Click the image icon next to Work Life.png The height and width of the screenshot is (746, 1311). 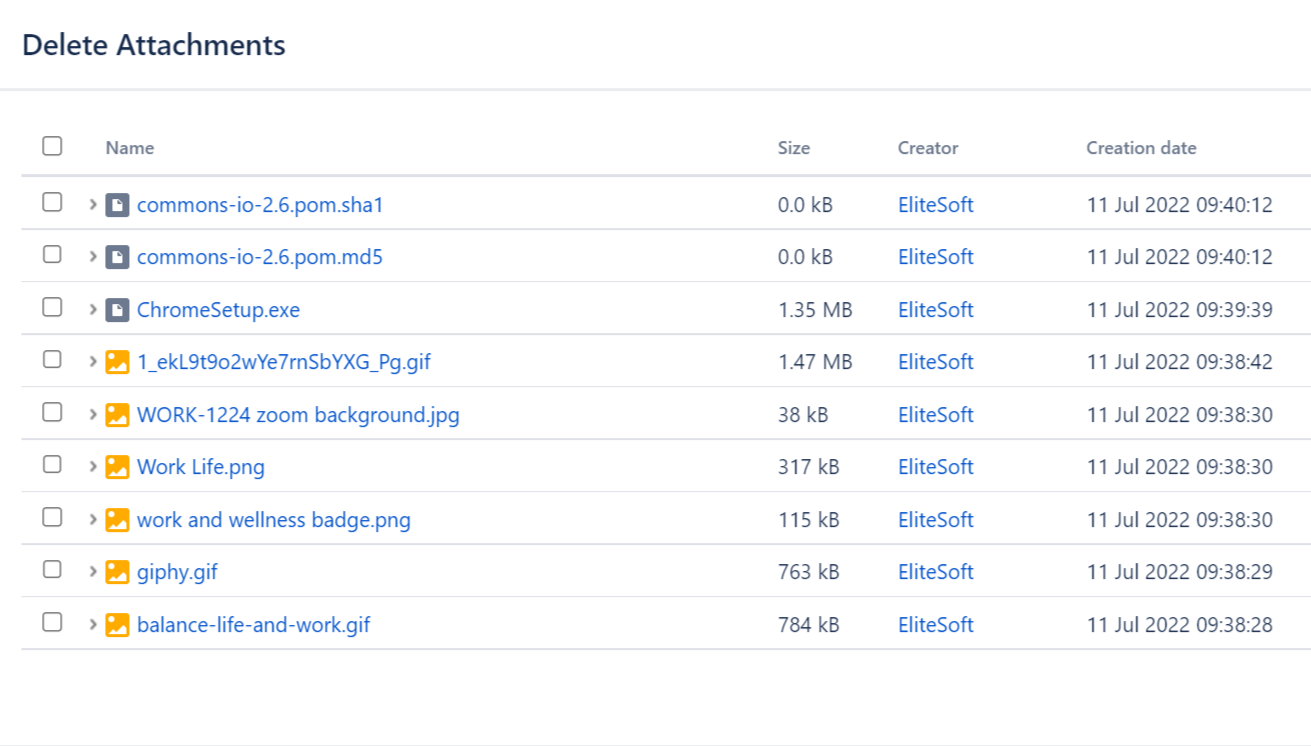(117, 467)
